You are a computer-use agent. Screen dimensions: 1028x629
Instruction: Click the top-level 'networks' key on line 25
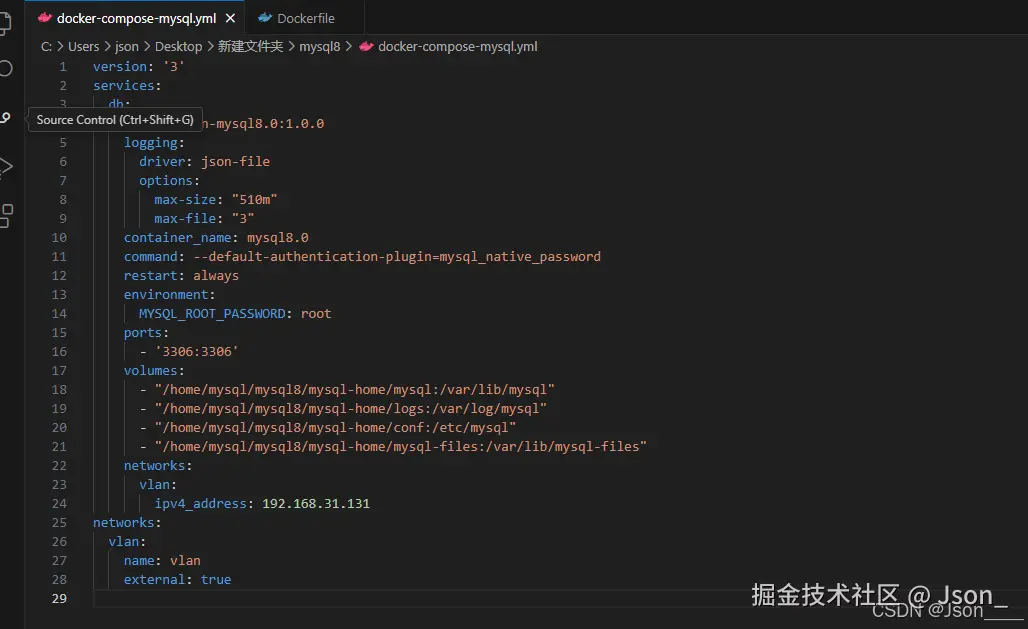click(x=124, y=523)
